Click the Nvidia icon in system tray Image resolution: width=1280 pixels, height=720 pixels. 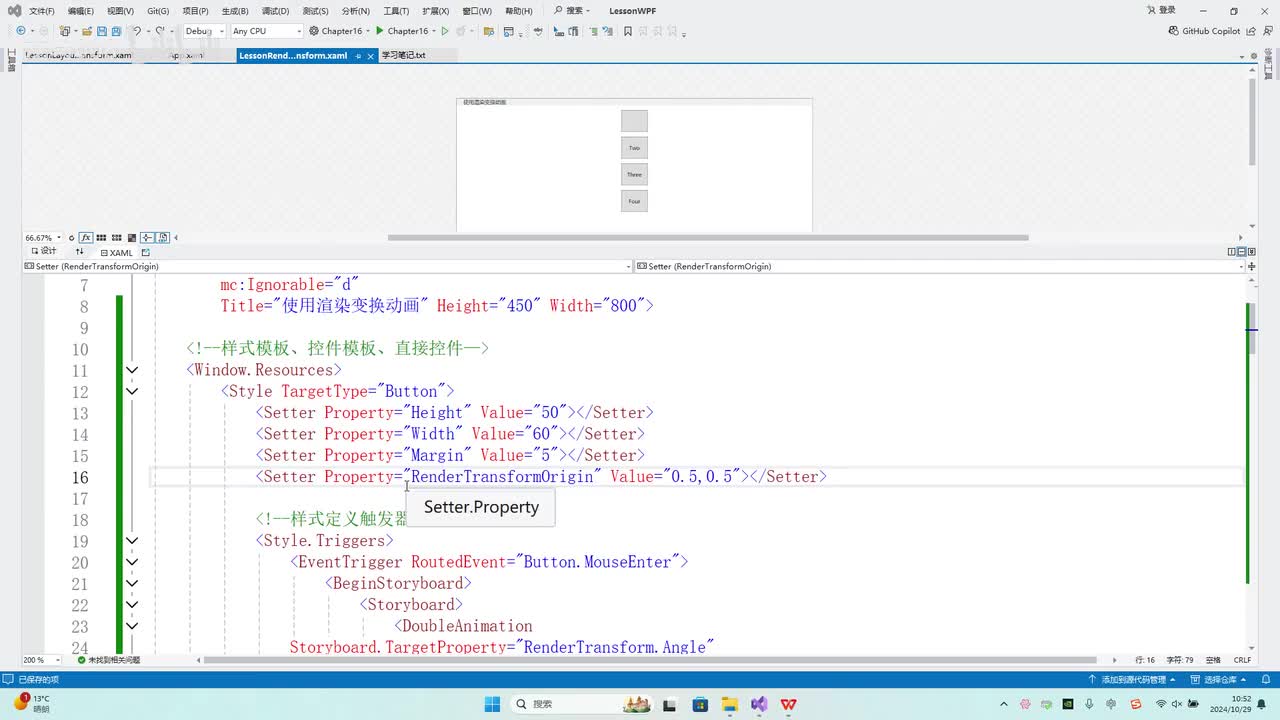click(x=1068, y=704)
